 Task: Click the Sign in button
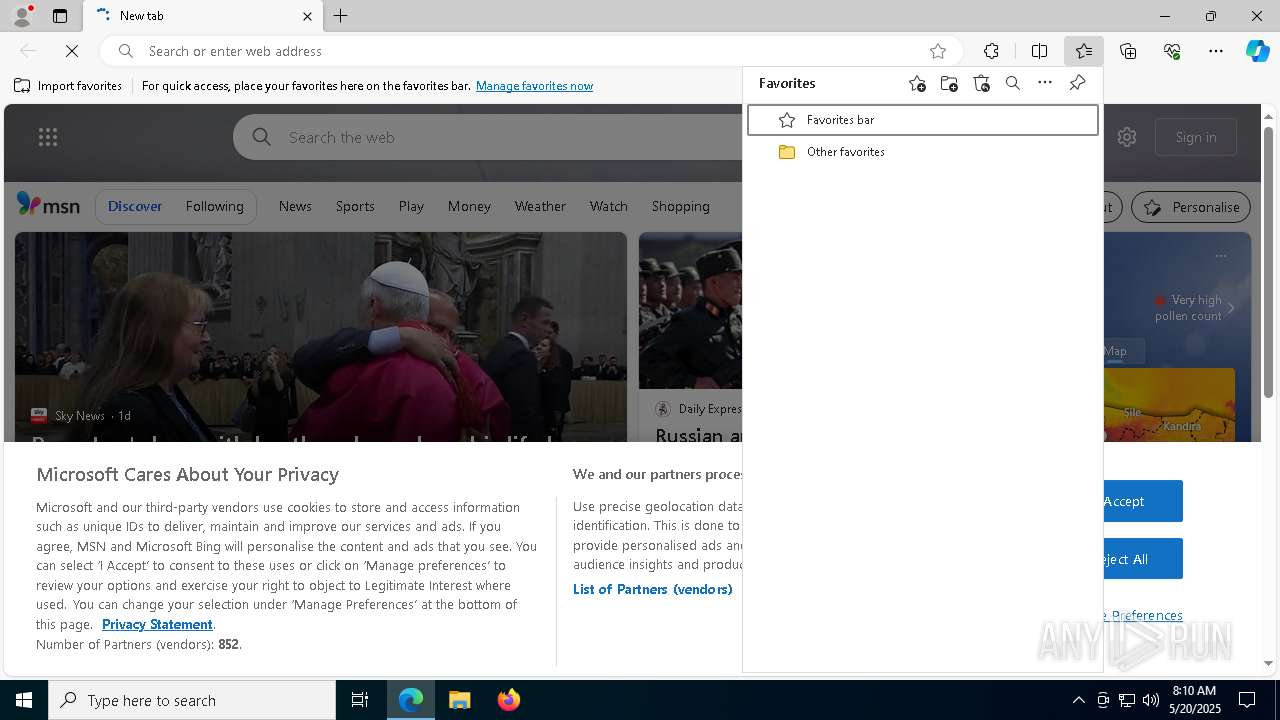point(1196,137)
